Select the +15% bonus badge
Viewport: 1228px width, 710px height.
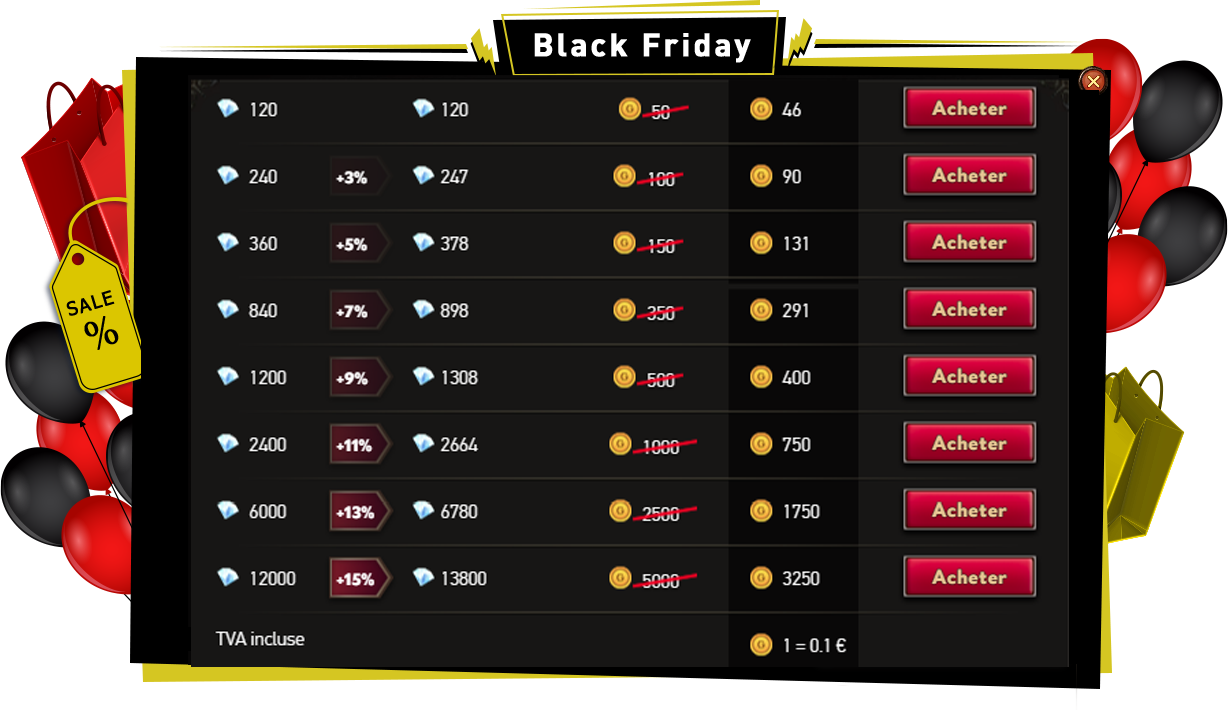click(357, 579)
